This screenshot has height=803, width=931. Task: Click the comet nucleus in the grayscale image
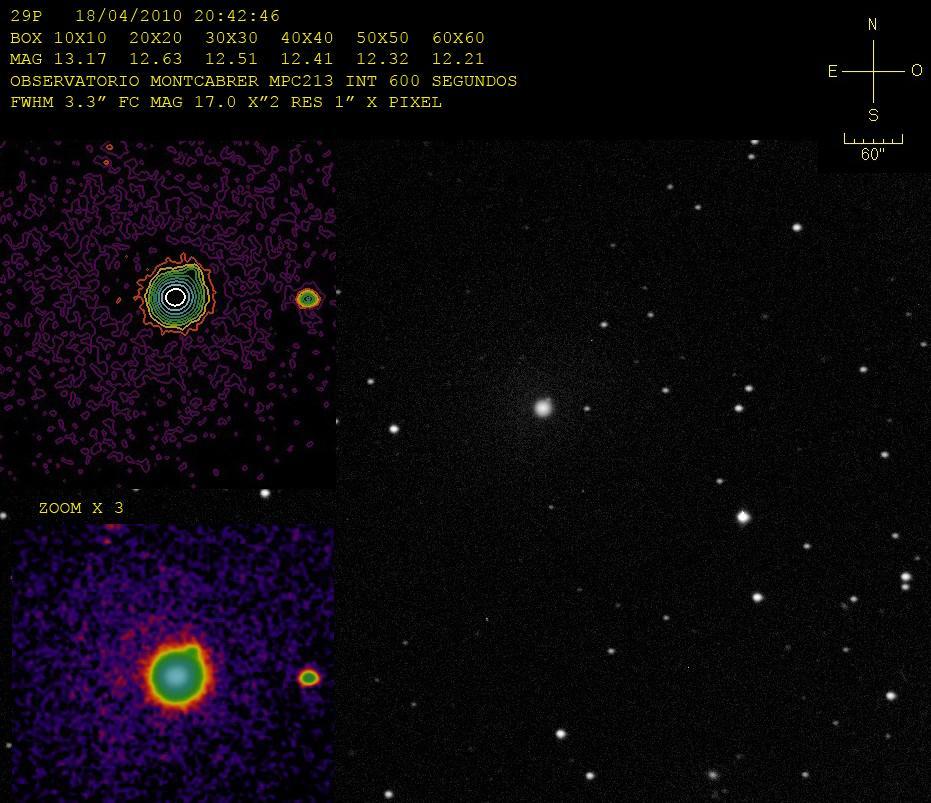(543, 408)
